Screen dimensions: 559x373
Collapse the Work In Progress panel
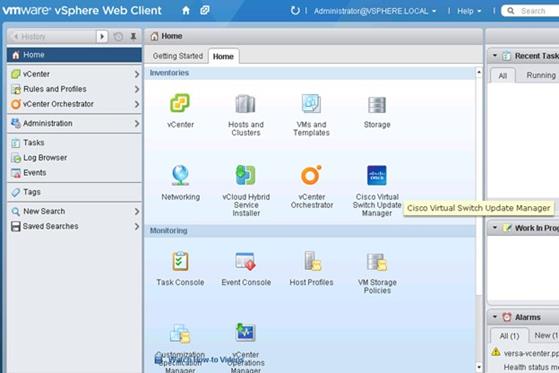[x=495, y=228]
